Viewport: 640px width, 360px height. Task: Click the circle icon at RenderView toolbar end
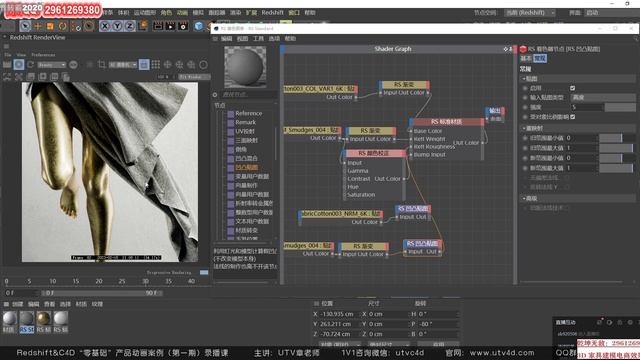coord(203,64)
